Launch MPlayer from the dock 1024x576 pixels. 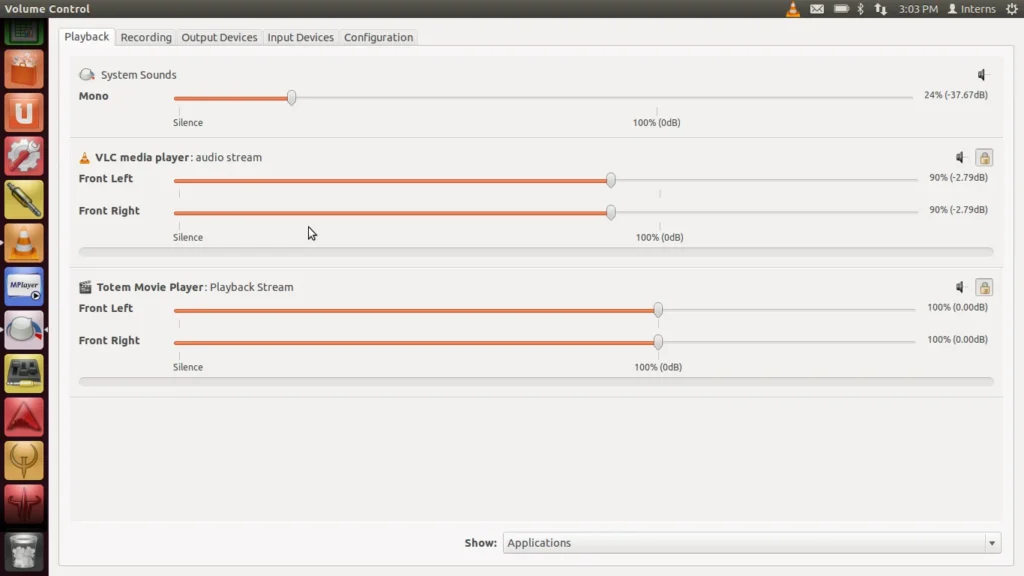coord(22,287)
